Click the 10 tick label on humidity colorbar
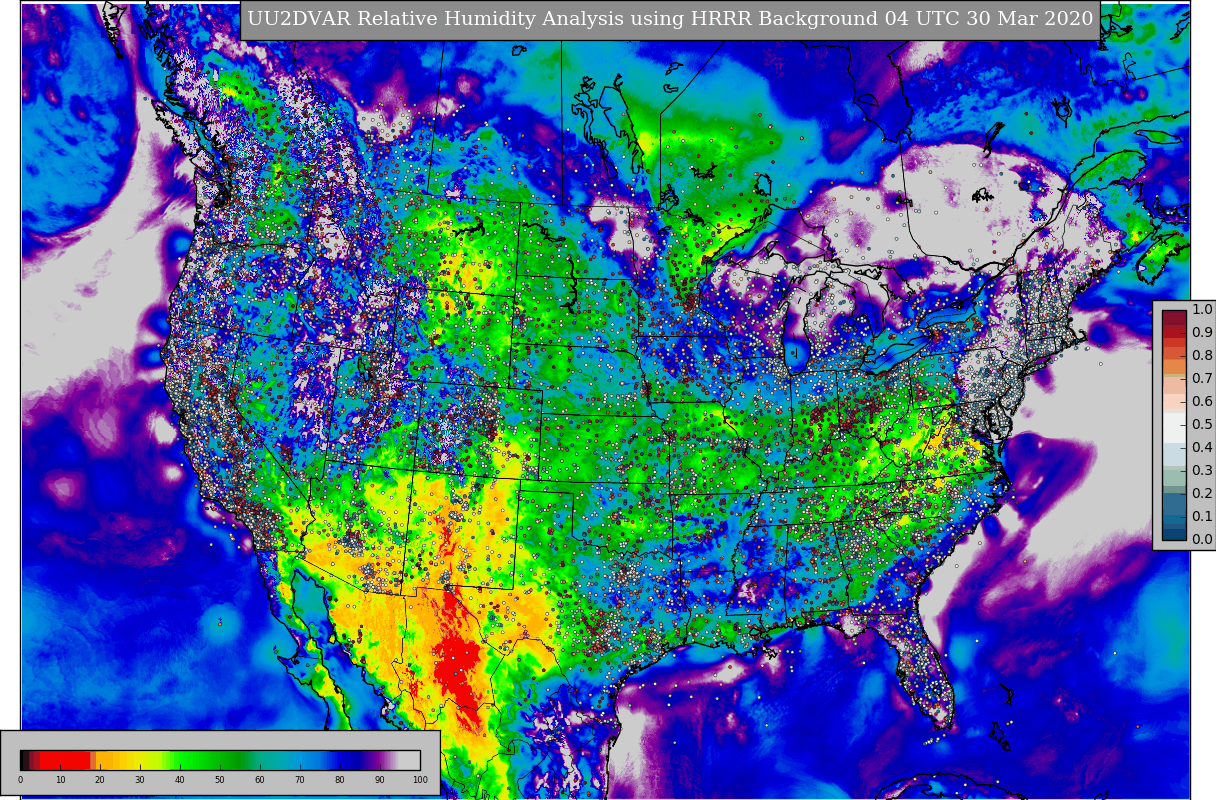 point(60,780)
